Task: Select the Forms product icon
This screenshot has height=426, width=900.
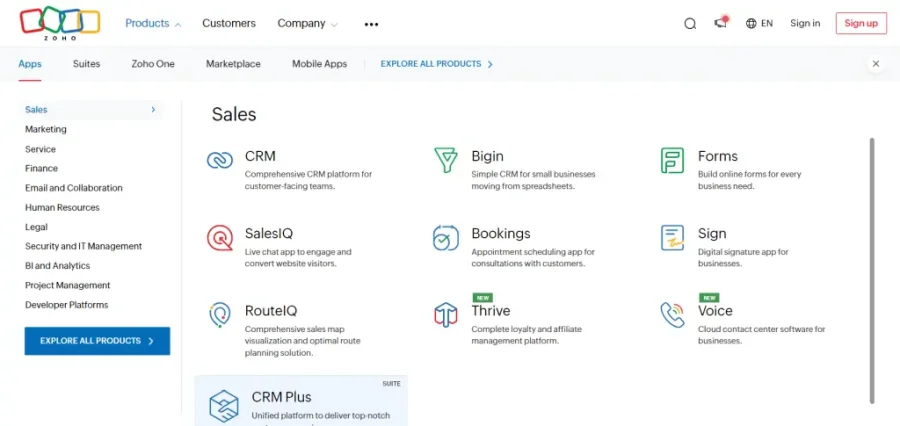Action: [672, 161]
